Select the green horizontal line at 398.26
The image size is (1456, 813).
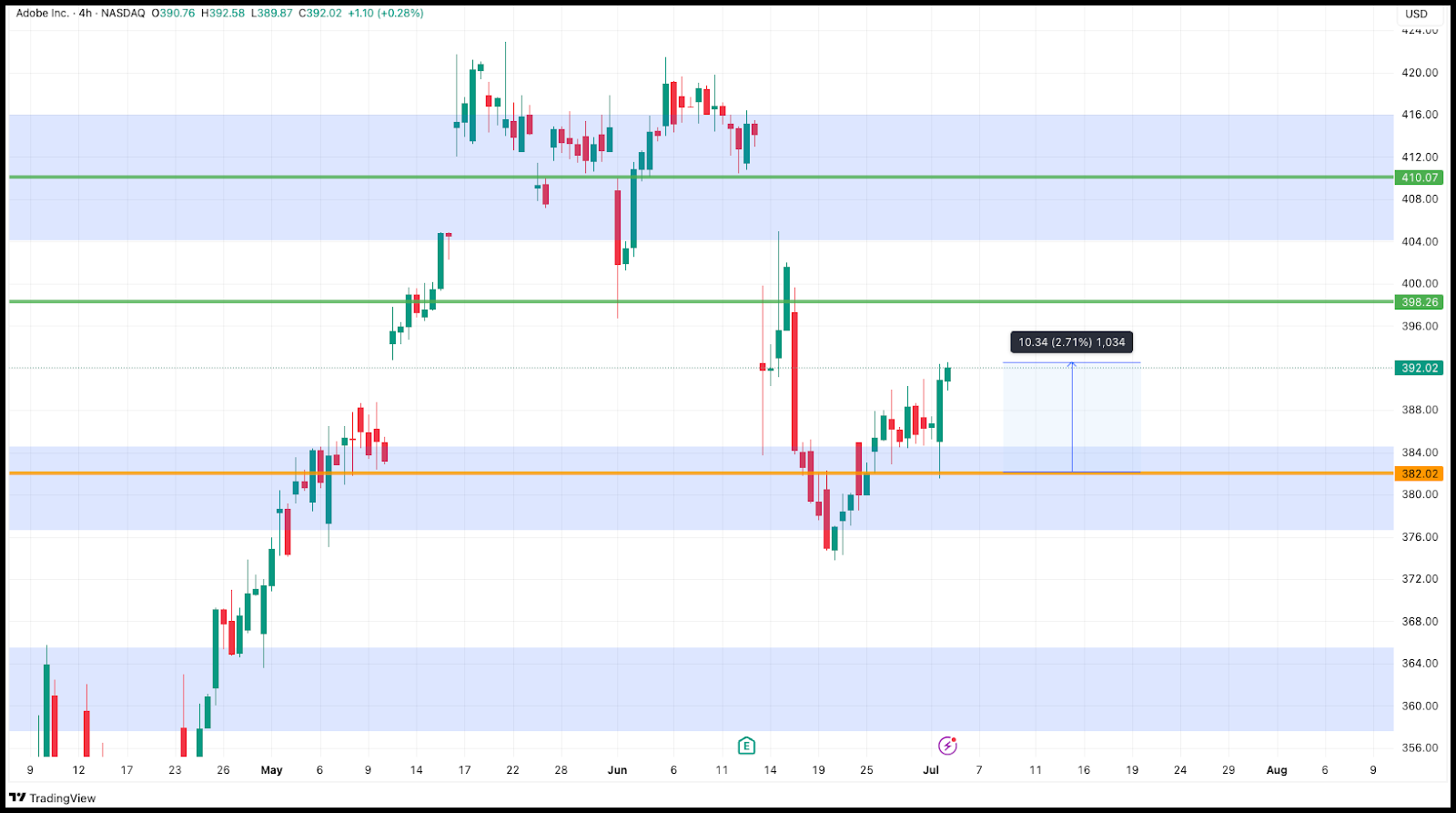coord(701,301)
